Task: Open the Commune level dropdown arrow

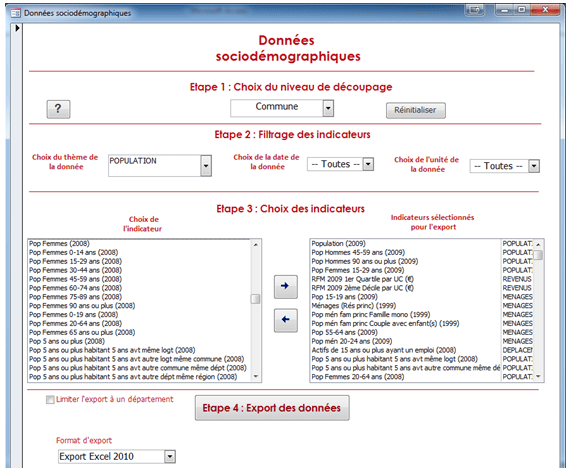Action: click(328, 108)
